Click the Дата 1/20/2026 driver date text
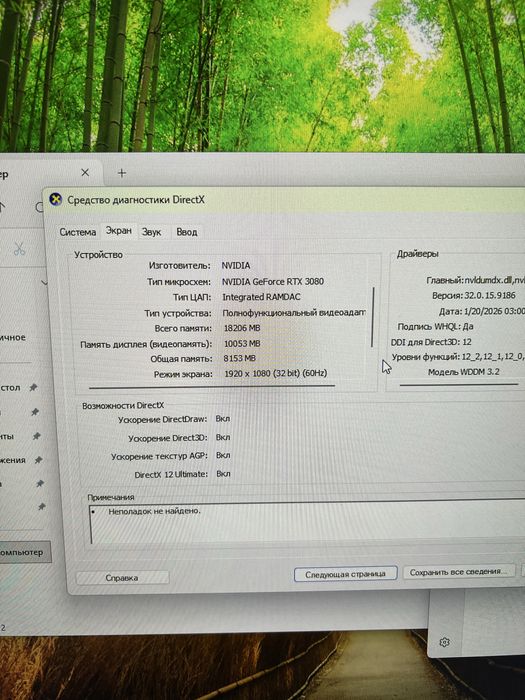525x700 pixels. pyautogui.click(x=482, y=311)
